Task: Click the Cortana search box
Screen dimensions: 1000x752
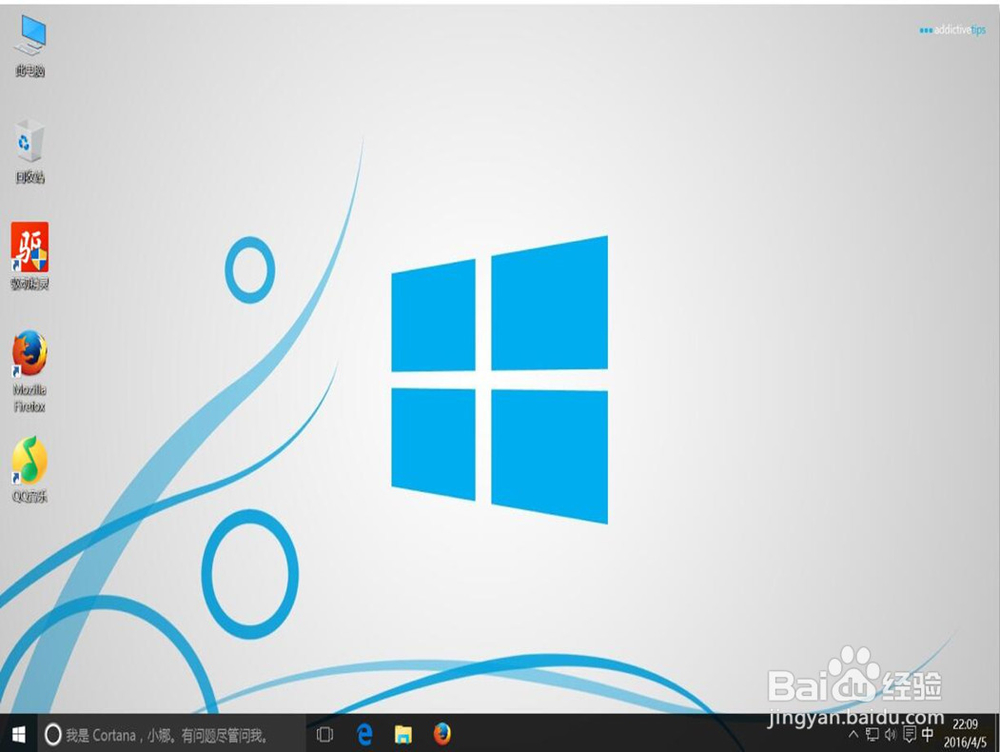Action: 172,735
